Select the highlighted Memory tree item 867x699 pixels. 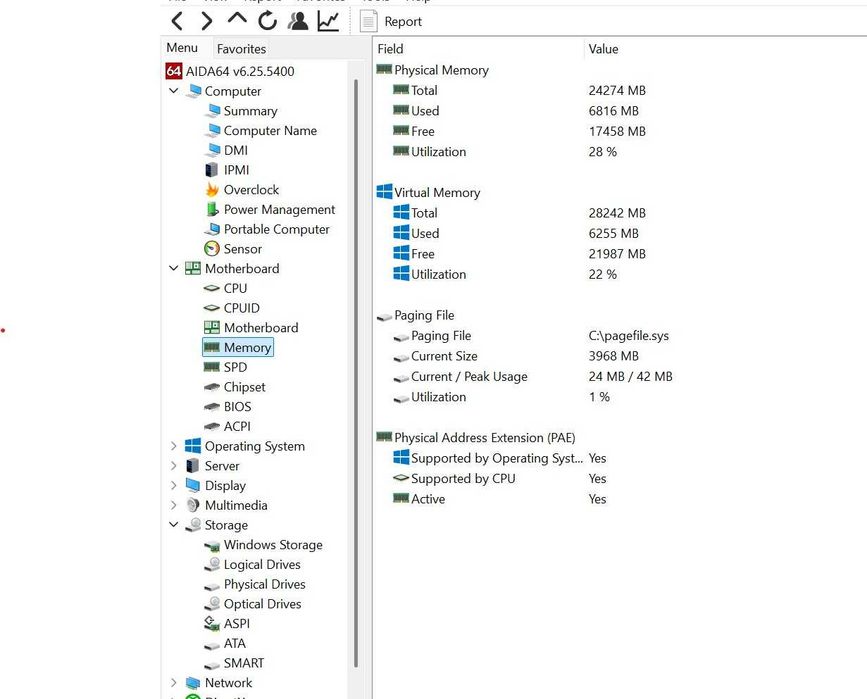(x=238, y=347)
